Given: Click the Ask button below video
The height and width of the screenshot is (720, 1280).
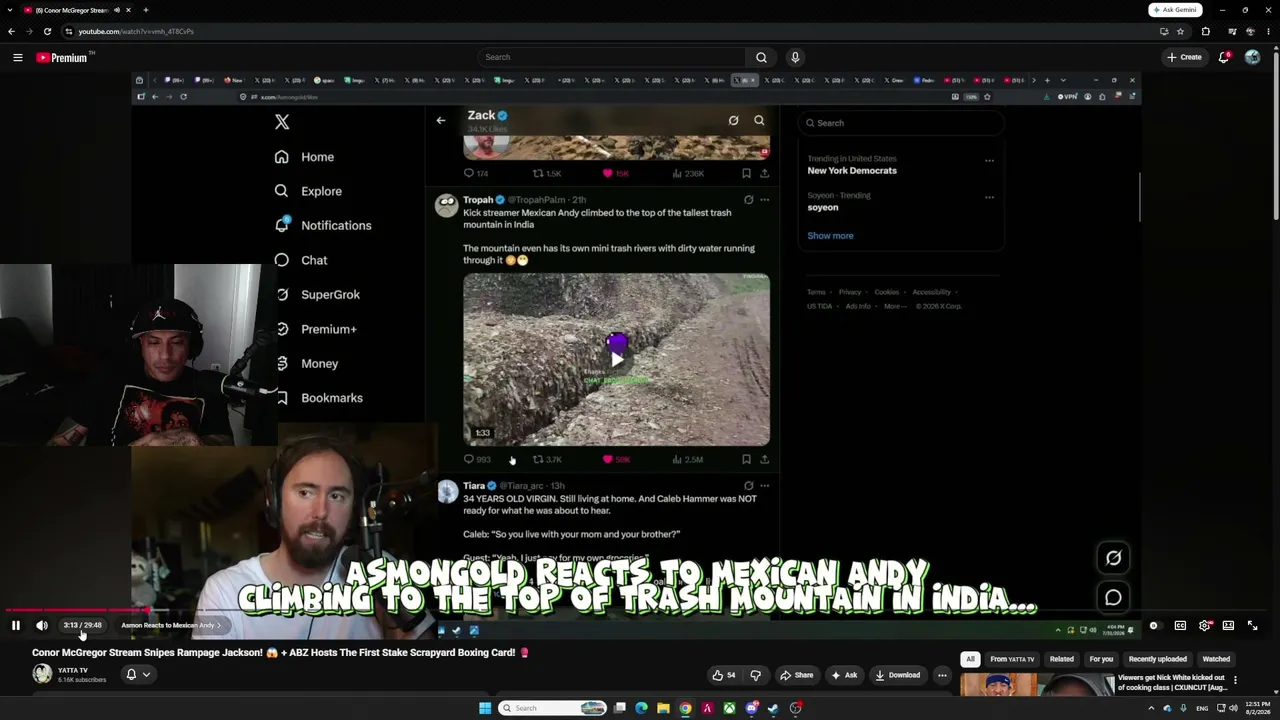Looking at the screenshot, I should tap(844, 675).
